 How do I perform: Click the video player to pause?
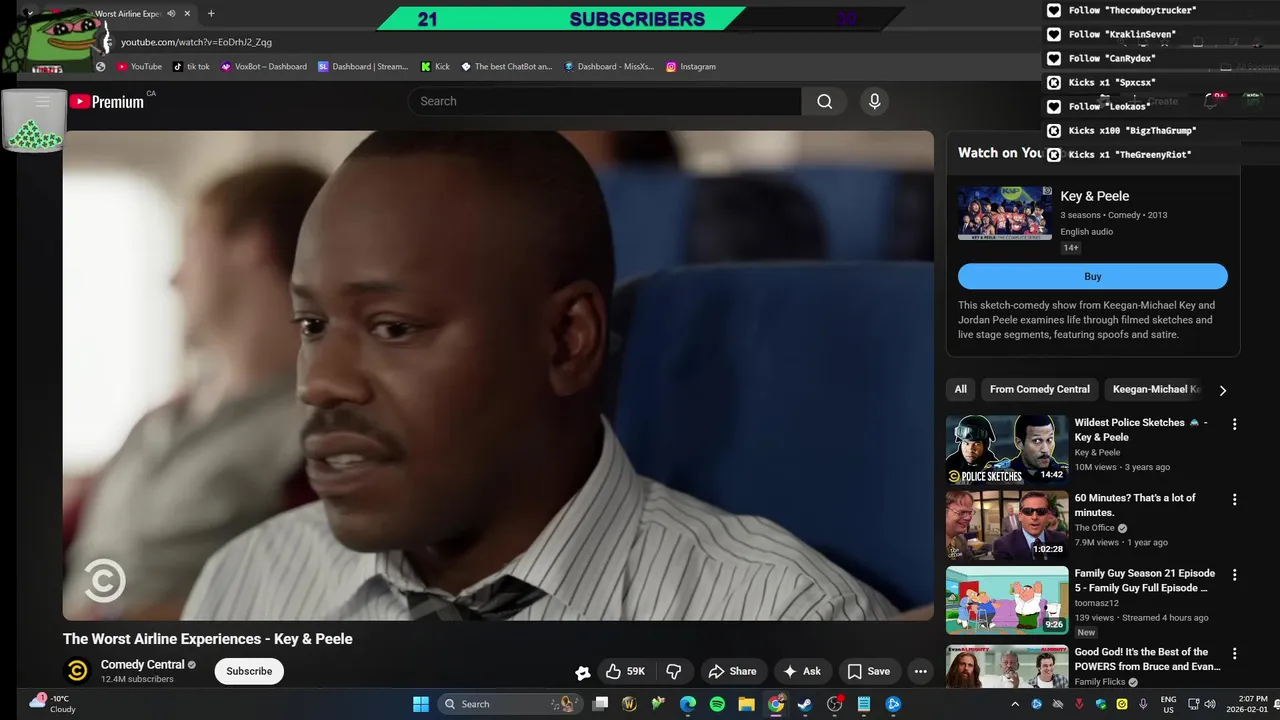(498, 375)
